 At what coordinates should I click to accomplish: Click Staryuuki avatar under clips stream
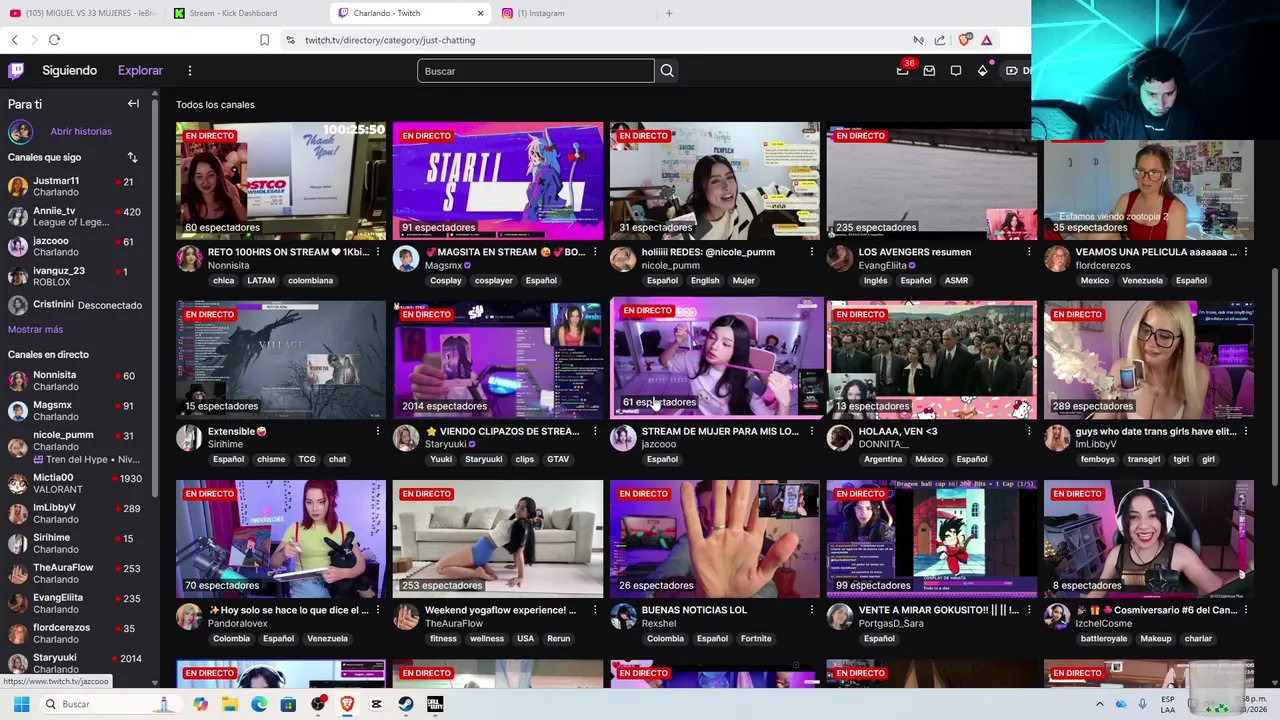(x=406, y=438)
